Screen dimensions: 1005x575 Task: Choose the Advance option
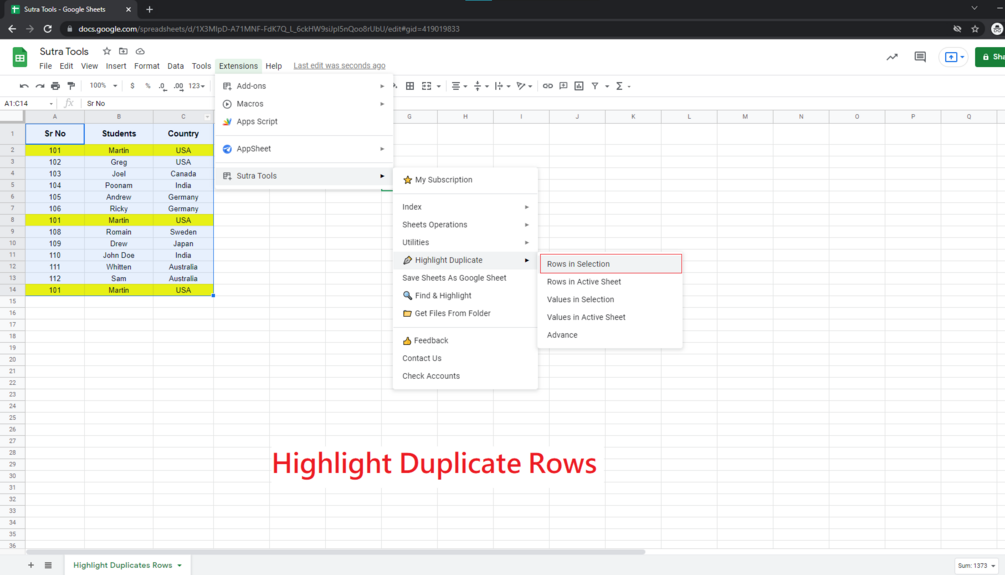click(x=611, y=335)
